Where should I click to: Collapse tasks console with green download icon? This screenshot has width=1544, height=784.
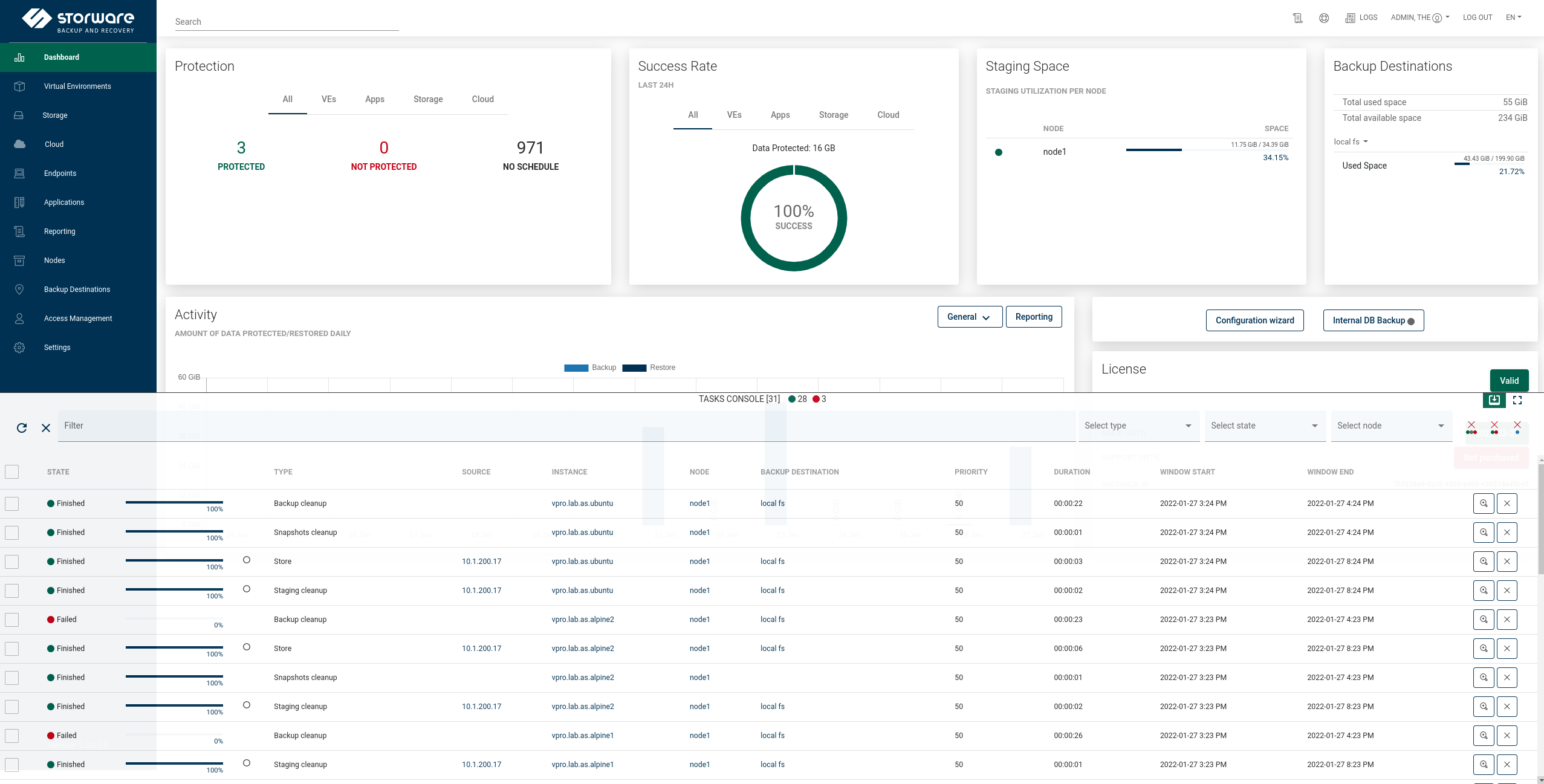pyautogui.click(x=1494, y=400)
